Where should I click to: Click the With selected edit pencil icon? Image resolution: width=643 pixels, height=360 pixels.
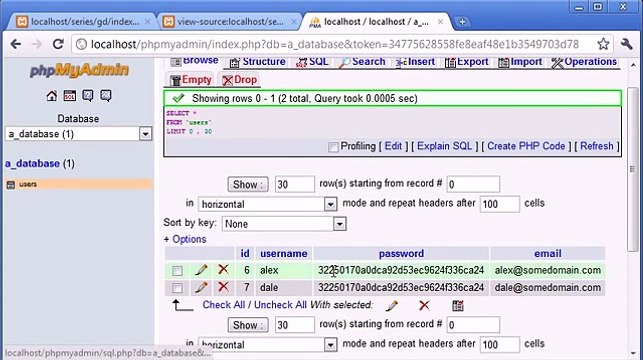[x=392, y=305]
